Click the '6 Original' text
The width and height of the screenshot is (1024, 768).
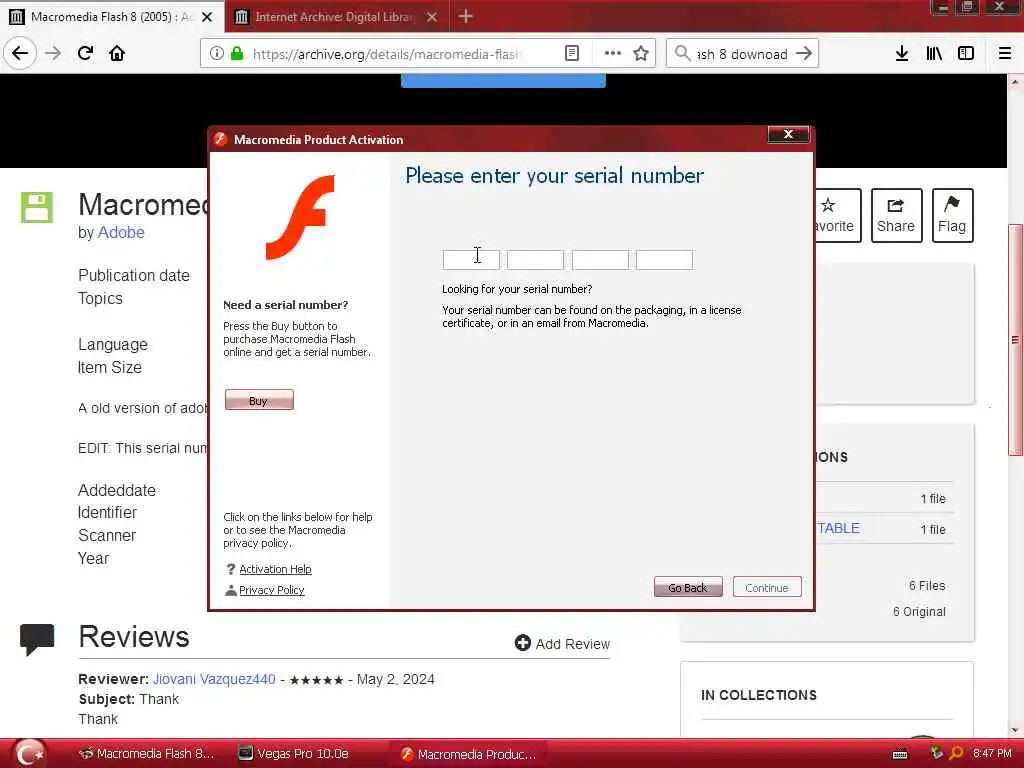(x=919, y=612)
